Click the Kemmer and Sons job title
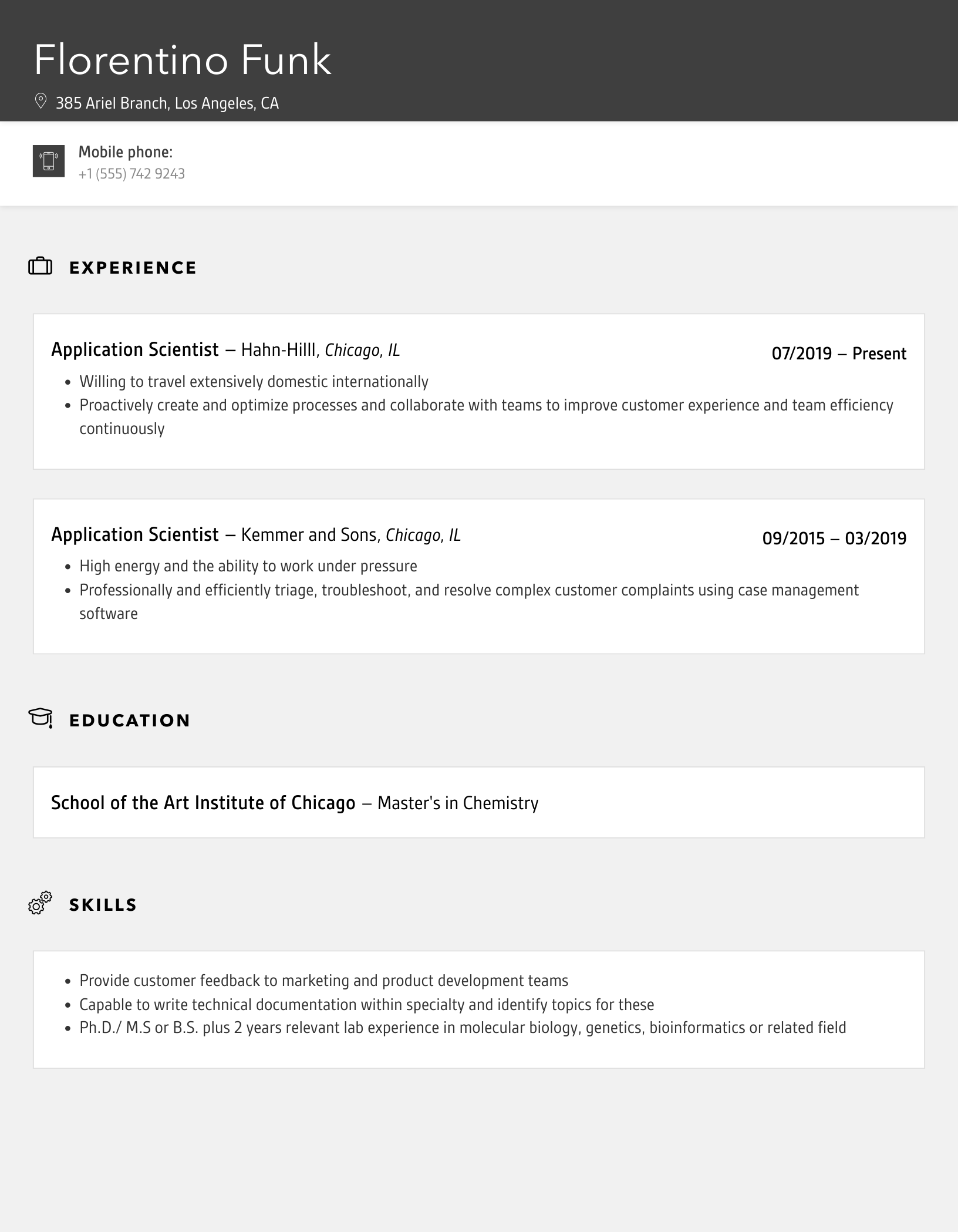Screen dimensions: 958x1232 (x=135, y=535)
